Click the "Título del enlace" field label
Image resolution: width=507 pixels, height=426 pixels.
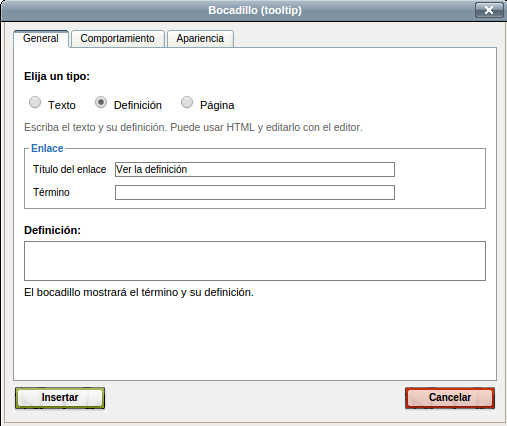point(69,169)
